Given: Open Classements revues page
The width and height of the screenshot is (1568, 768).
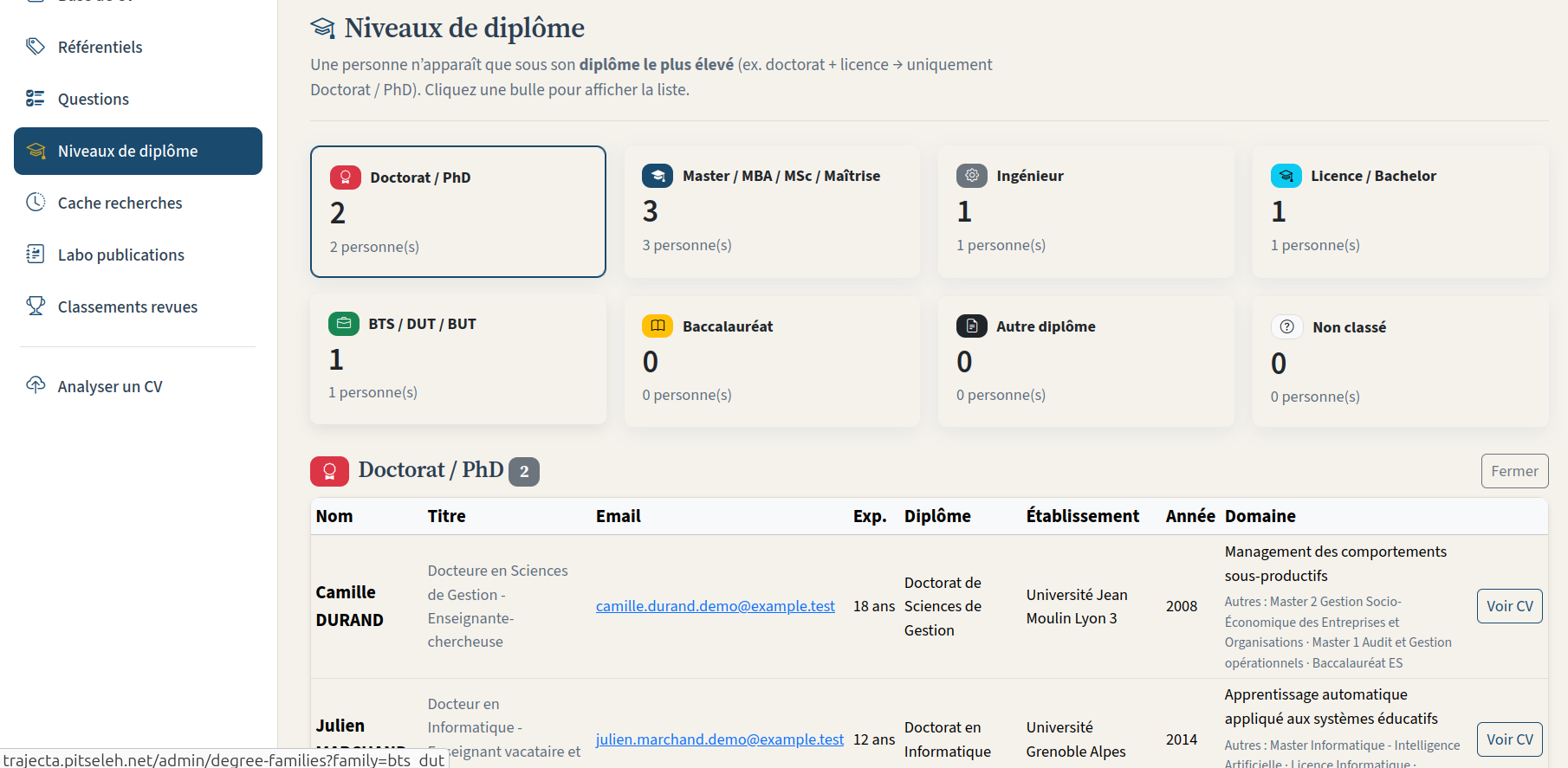Looking at the screenshot, I should pos(138,307).
